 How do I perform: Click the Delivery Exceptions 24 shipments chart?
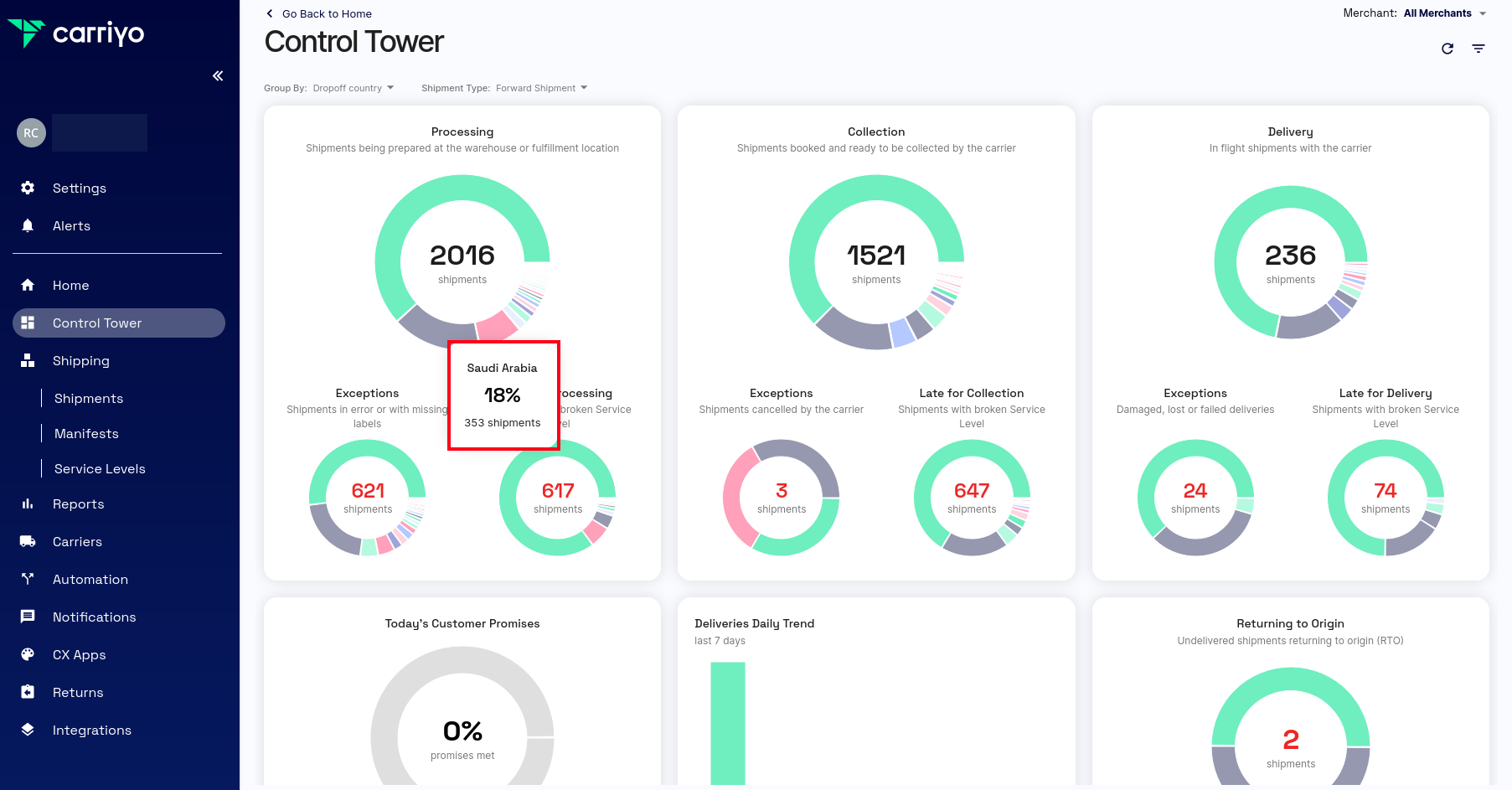[1195, 498]
